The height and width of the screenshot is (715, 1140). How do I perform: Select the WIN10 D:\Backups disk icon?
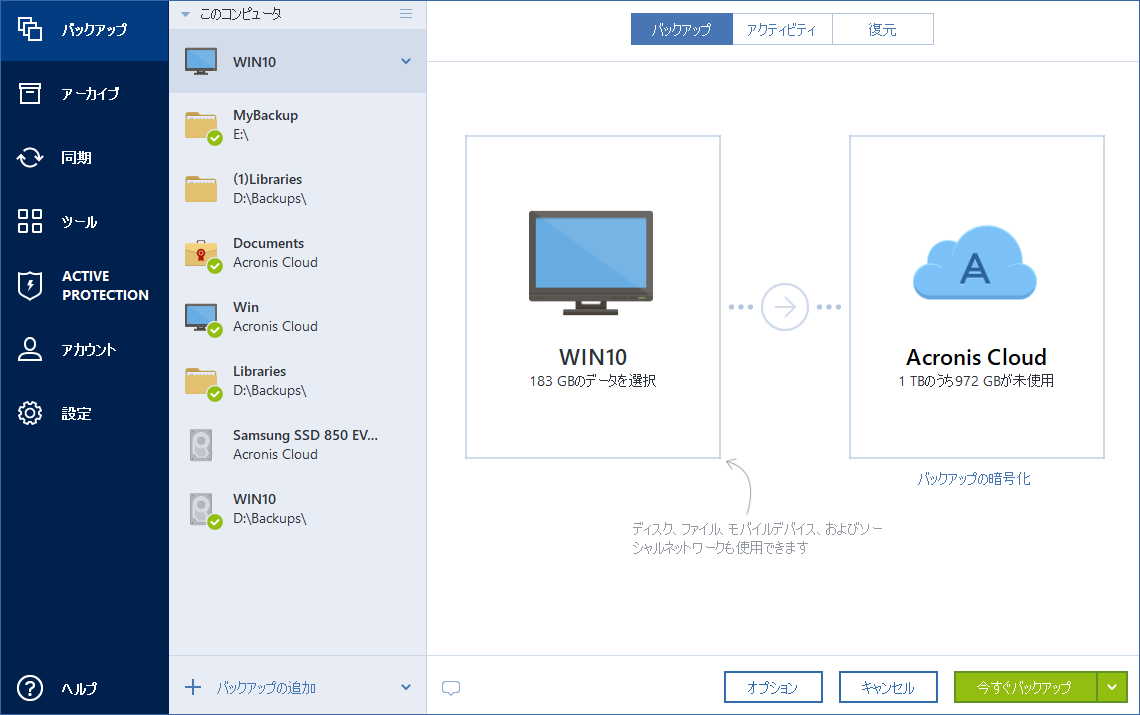click(204, 511)
